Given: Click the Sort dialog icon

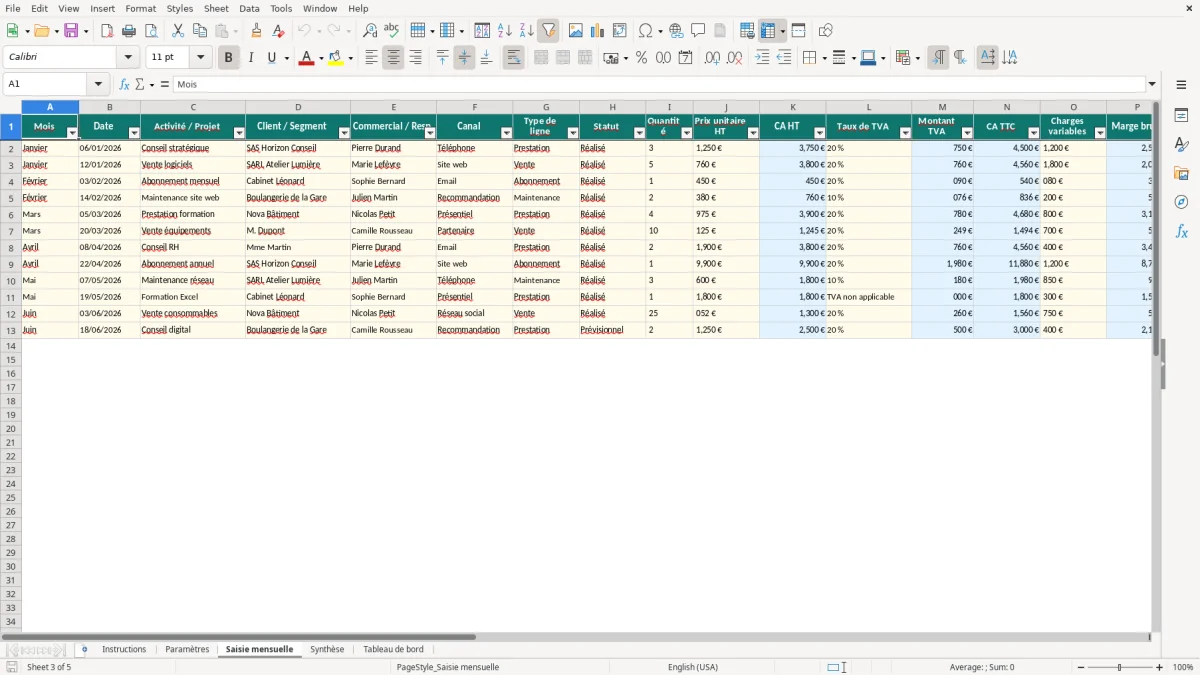Looking at the screenshot, I should [482, 31].
